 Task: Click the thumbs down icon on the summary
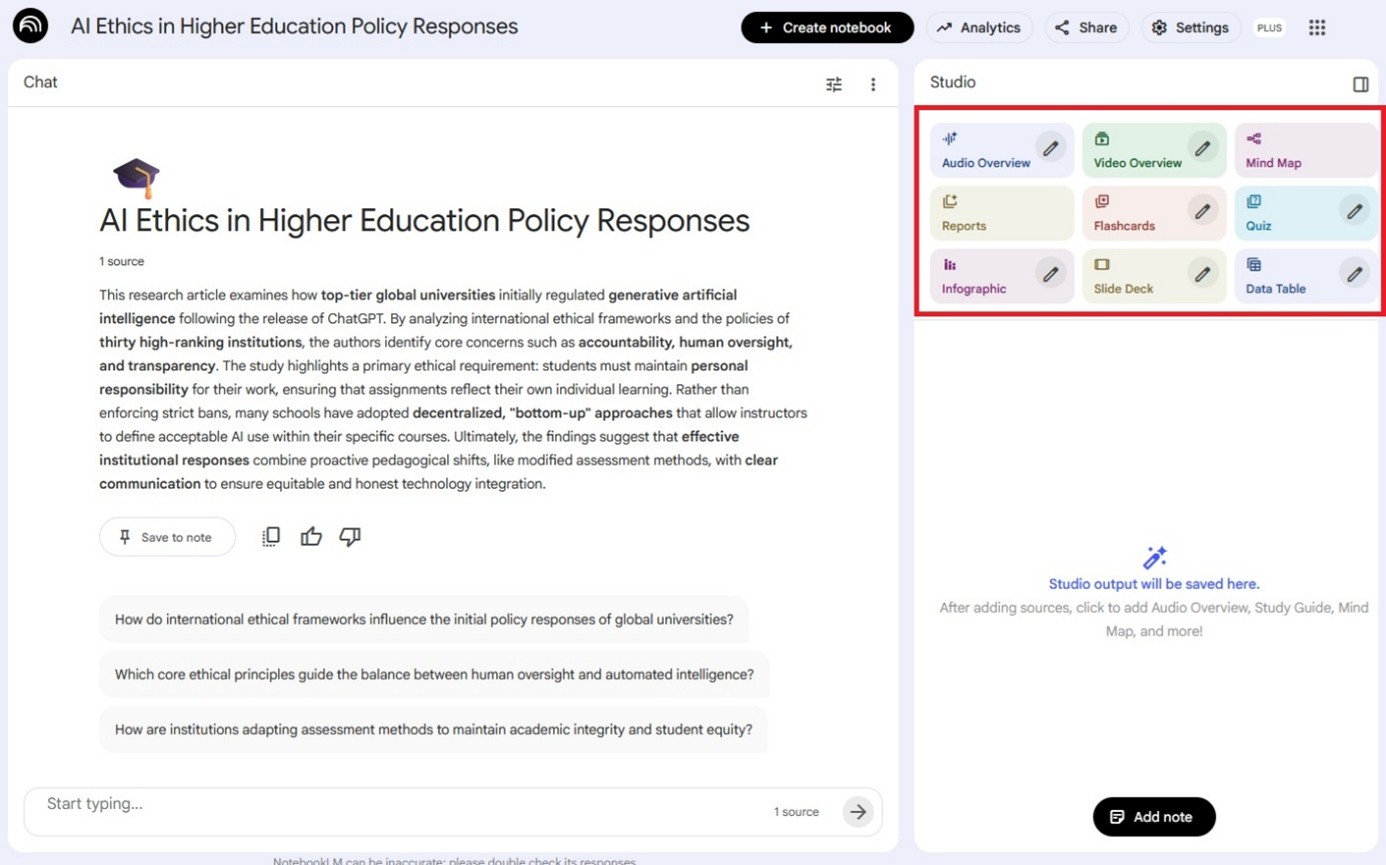350,537
